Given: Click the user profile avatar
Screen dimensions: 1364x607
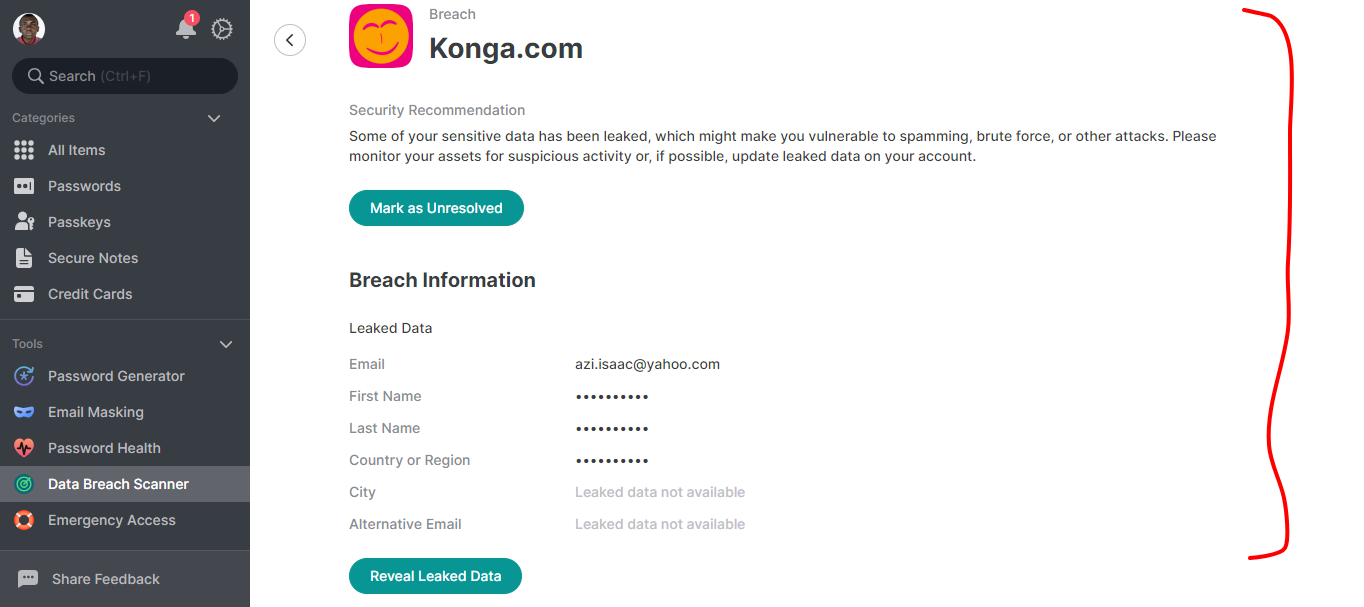Looking at the screenshot, I should click(x=29, y=29).
